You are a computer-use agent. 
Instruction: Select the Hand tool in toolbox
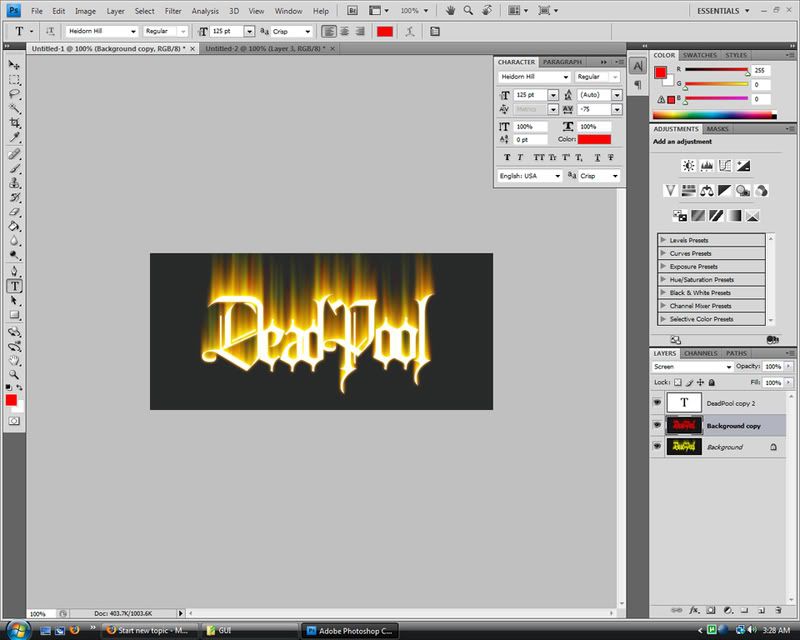coord(14,360)
